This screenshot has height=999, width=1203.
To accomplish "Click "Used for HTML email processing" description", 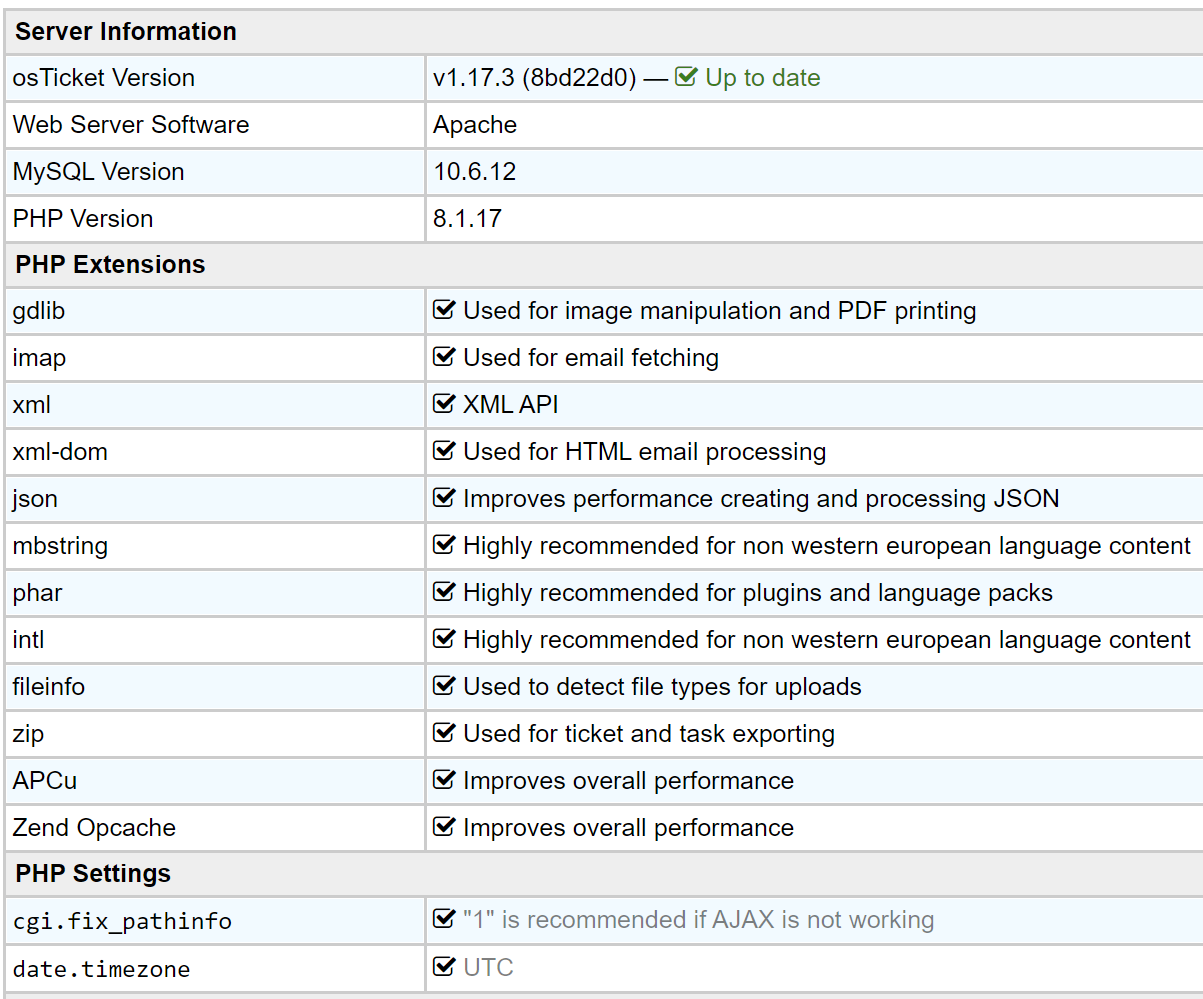I will pos(645,452).
